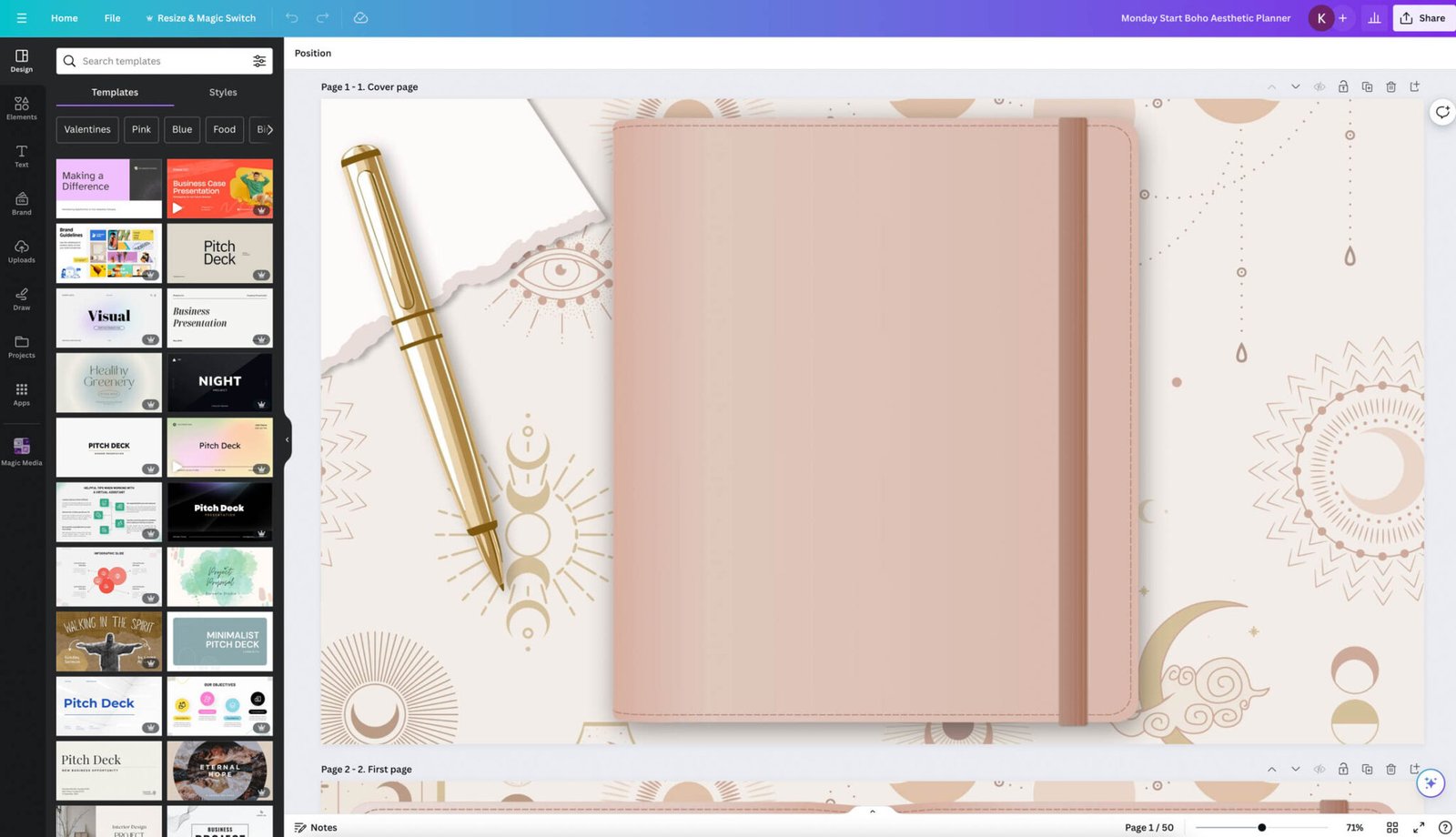Image resolution: width=1456 pixels, height=837 pixels.
Task: Redo the last action
Action: click(x=323, y=18)
